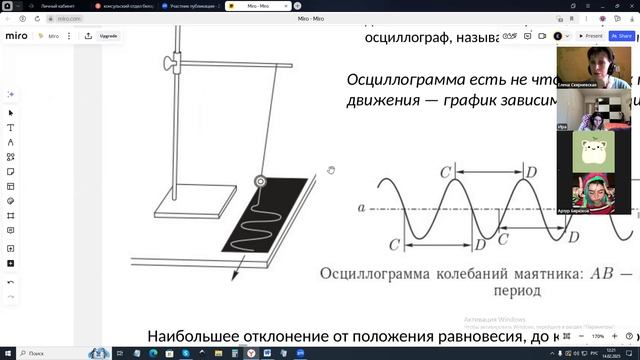Select the Sticky note tool
Screen dimensions: 640x360
pyautogui.click(x=11, y=172)
